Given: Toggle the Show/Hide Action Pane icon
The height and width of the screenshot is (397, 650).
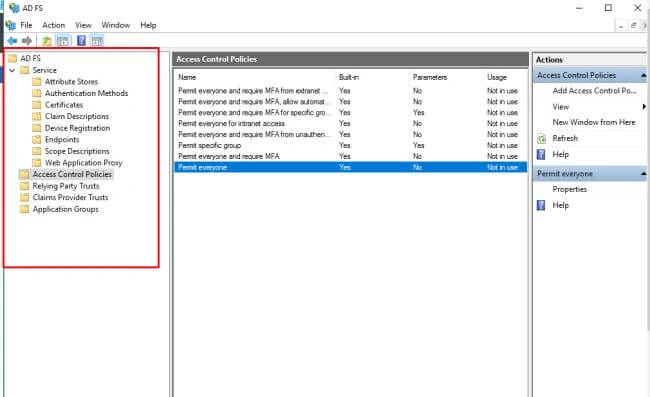Looking at the screenshot, I should tap(97, 41).
